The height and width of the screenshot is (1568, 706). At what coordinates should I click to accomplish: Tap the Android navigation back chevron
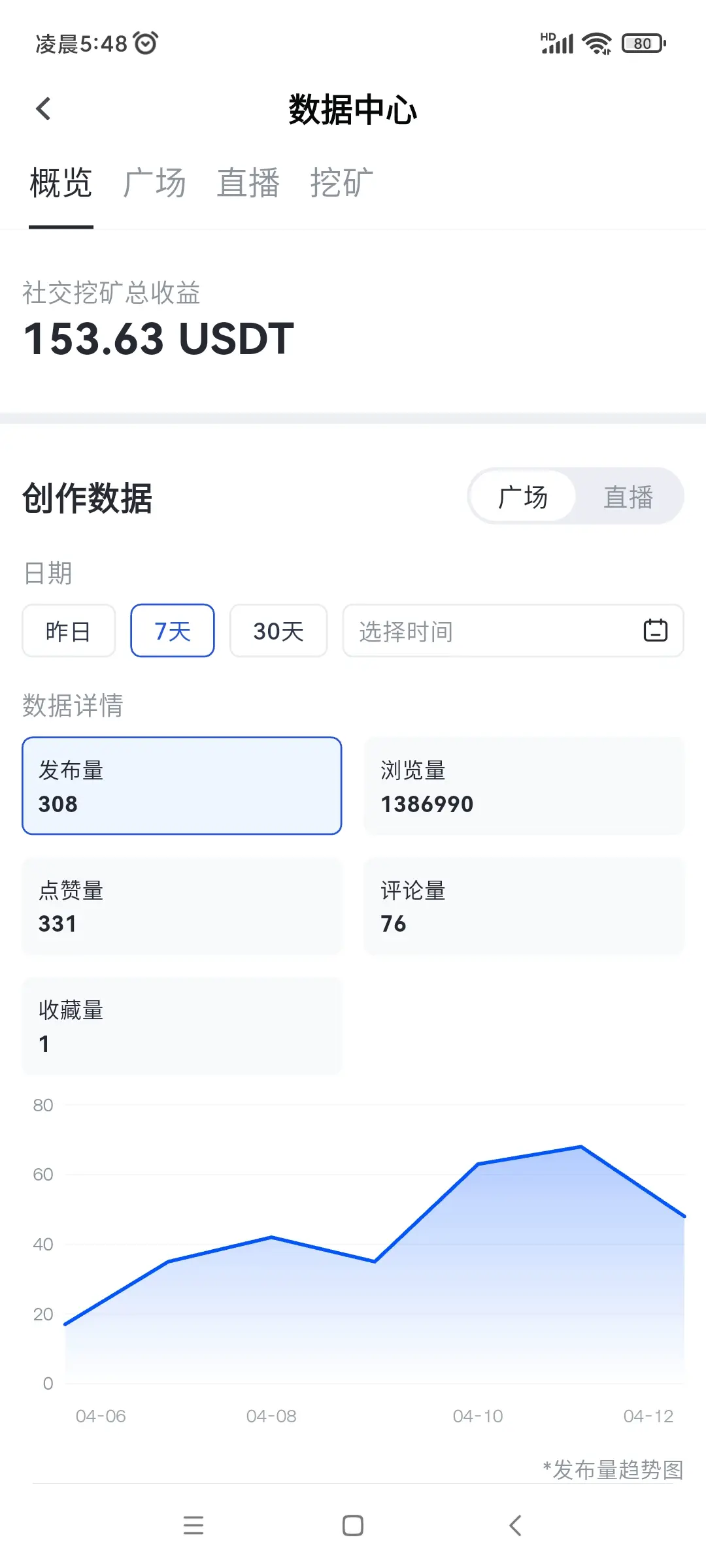[515, 1526]
